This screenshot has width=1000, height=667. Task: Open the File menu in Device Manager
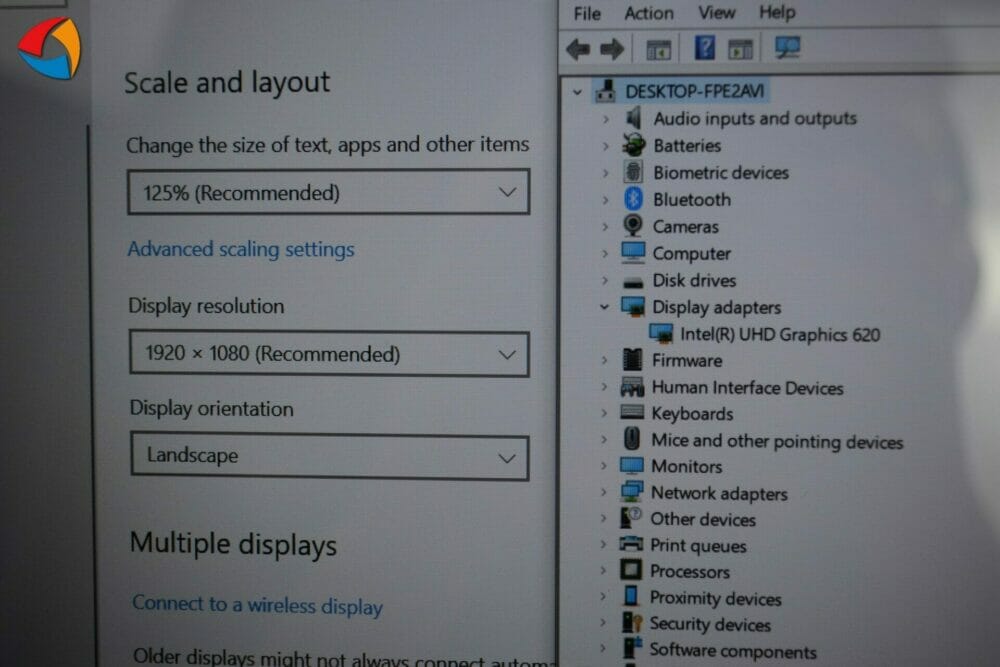(587, 13)
